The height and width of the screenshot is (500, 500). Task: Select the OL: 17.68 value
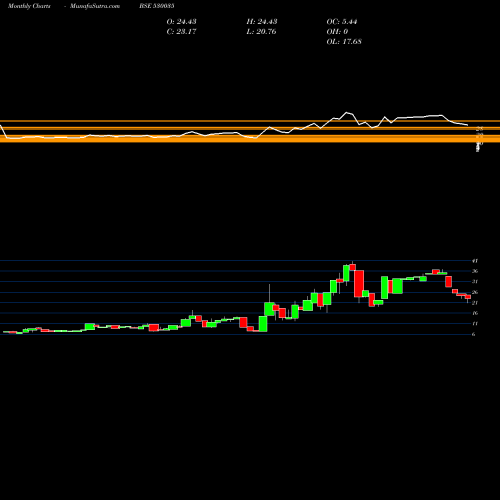pos(344,42)
